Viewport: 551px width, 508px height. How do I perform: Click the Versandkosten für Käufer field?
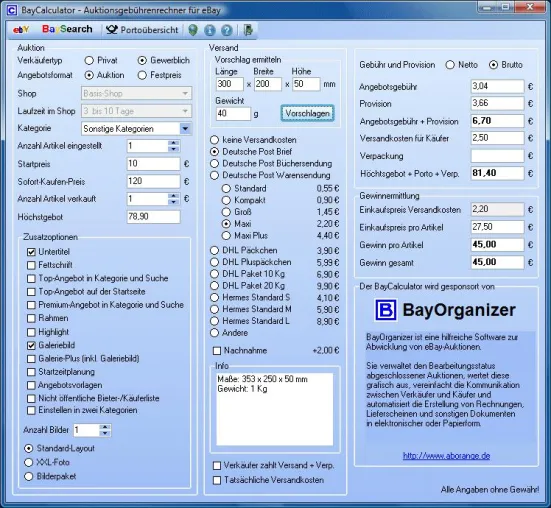point(498,138)
